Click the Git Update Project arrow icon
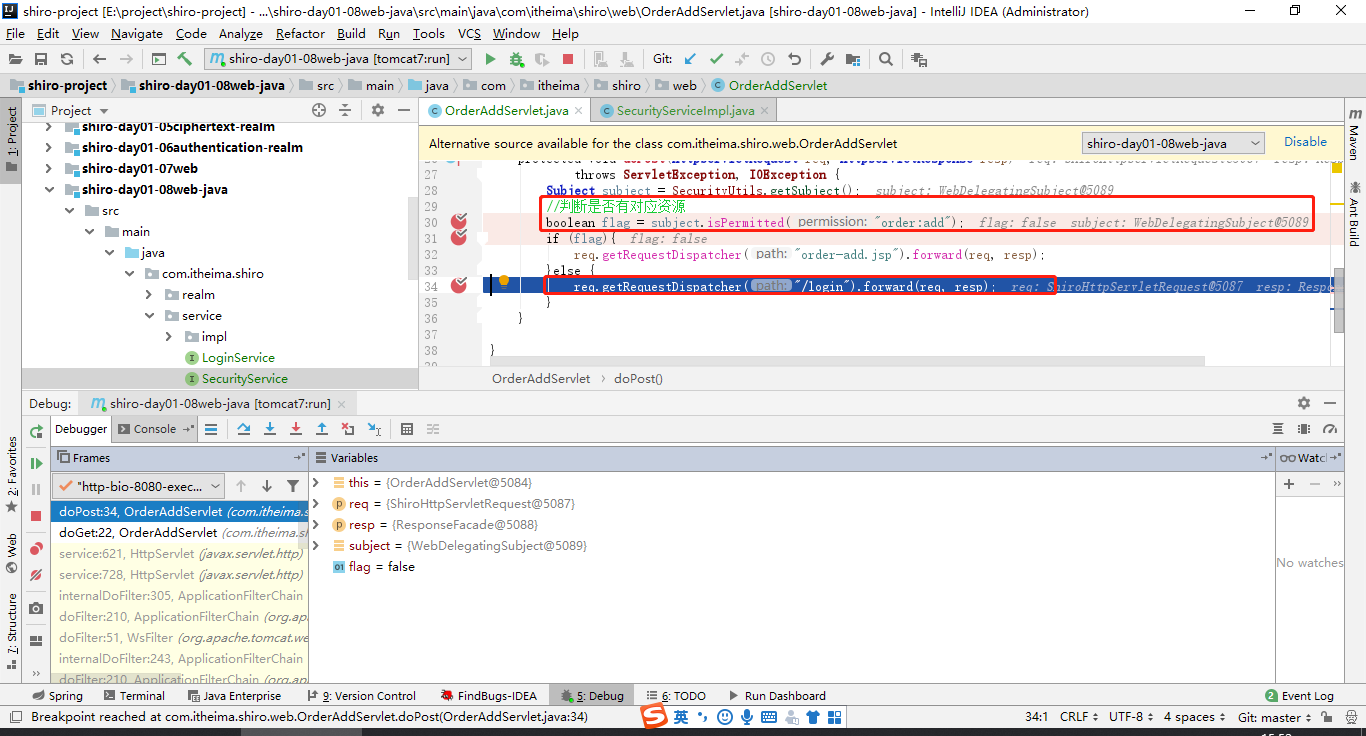This screenshot has width=1366, height=736. (690, 59)
